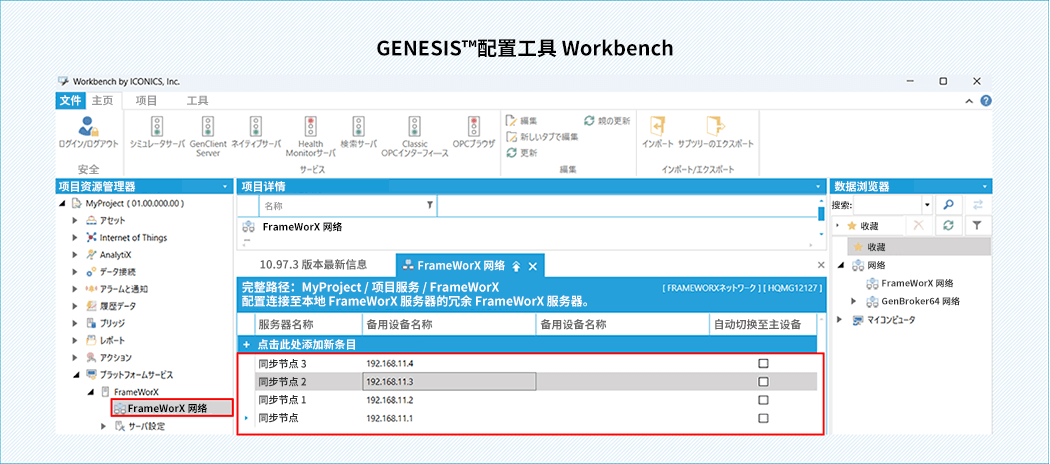The height and width of the screenshot is (464, 1050).
Task: Click 新しいタブで編集 in the ribbon
Action: (x=542, y=137)
